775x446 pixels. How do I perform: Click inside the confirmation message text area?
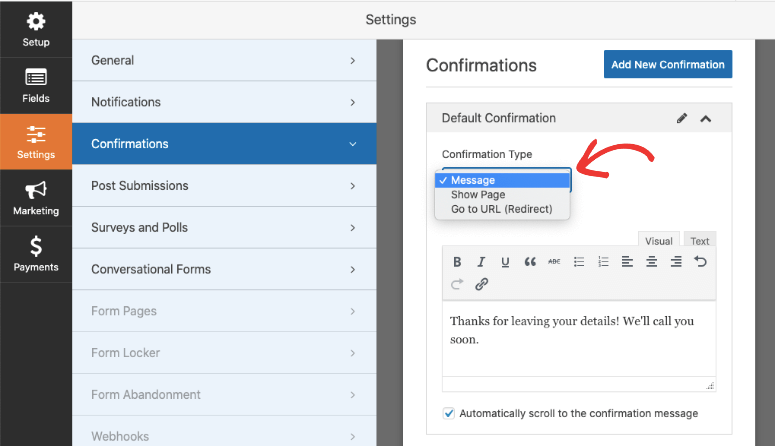579,339
